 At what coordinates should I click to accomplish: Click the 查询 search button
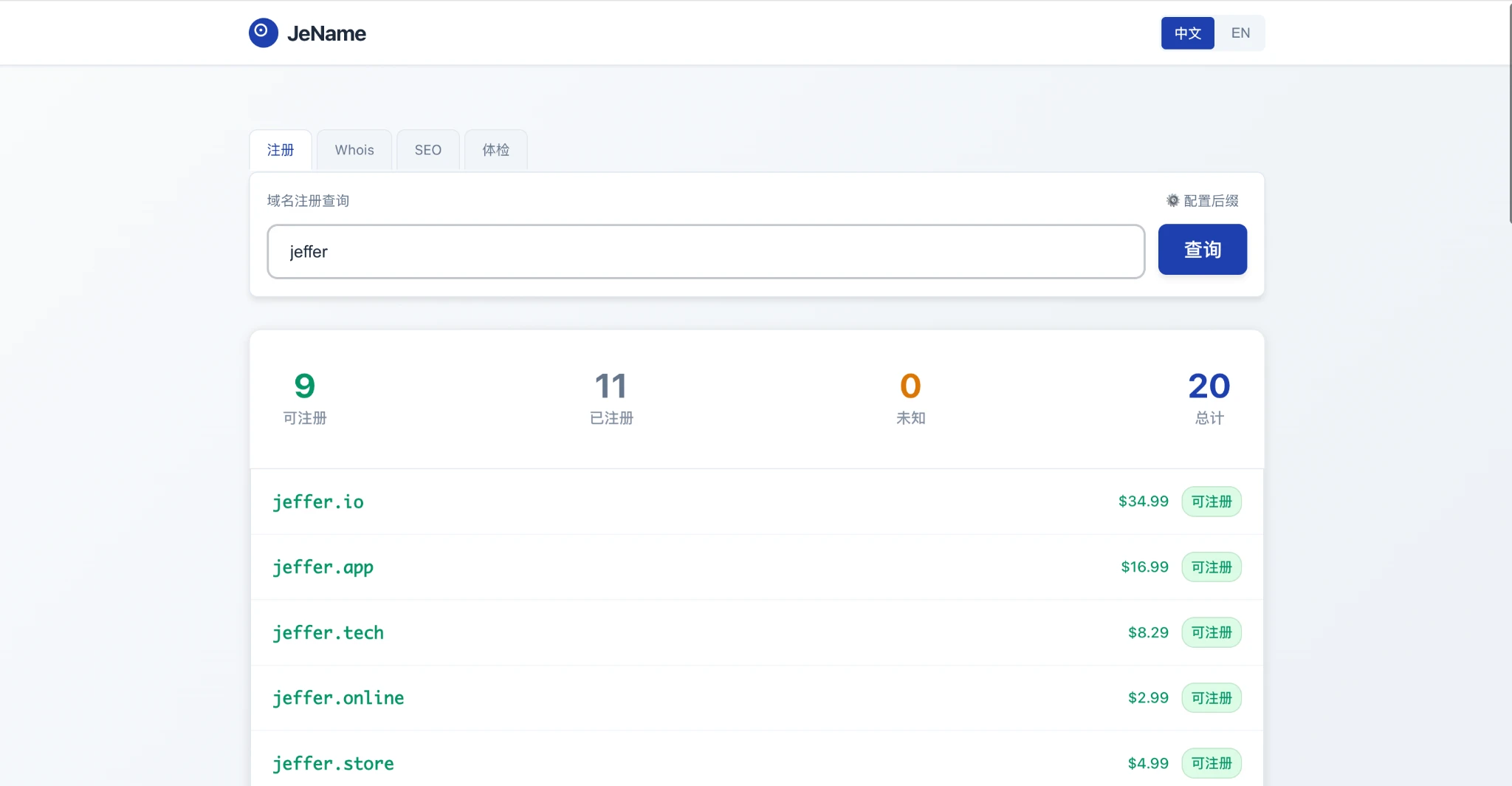(1203, 250)
